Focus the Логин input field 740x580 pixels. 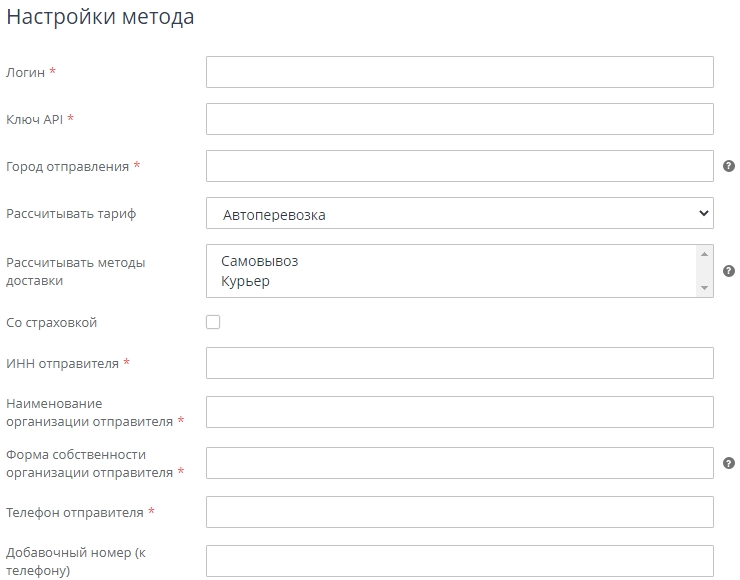click(459, 72)
